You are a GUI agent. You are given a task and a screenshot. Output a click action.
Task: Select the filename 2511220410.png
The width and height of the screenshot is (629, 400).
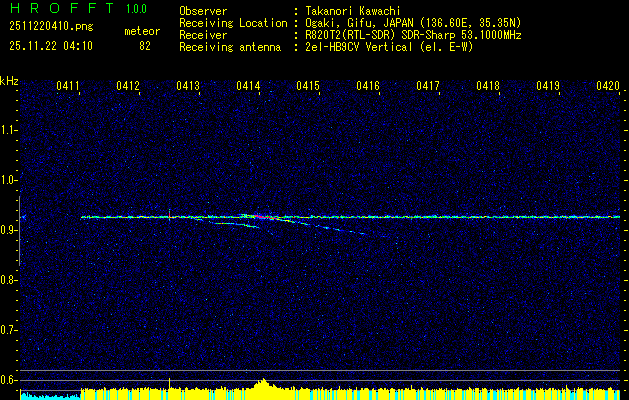coord(51,27)
